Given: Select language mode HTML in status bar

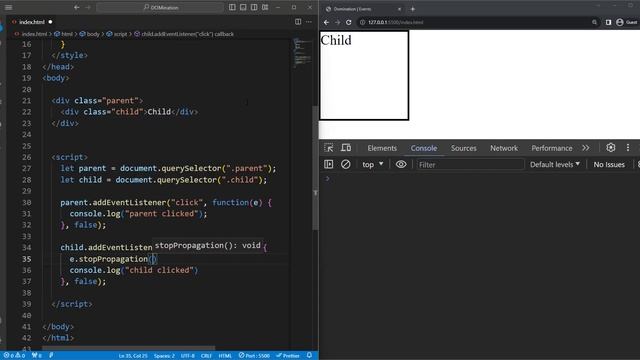Looking at the screenshot, I should [225, 356].
